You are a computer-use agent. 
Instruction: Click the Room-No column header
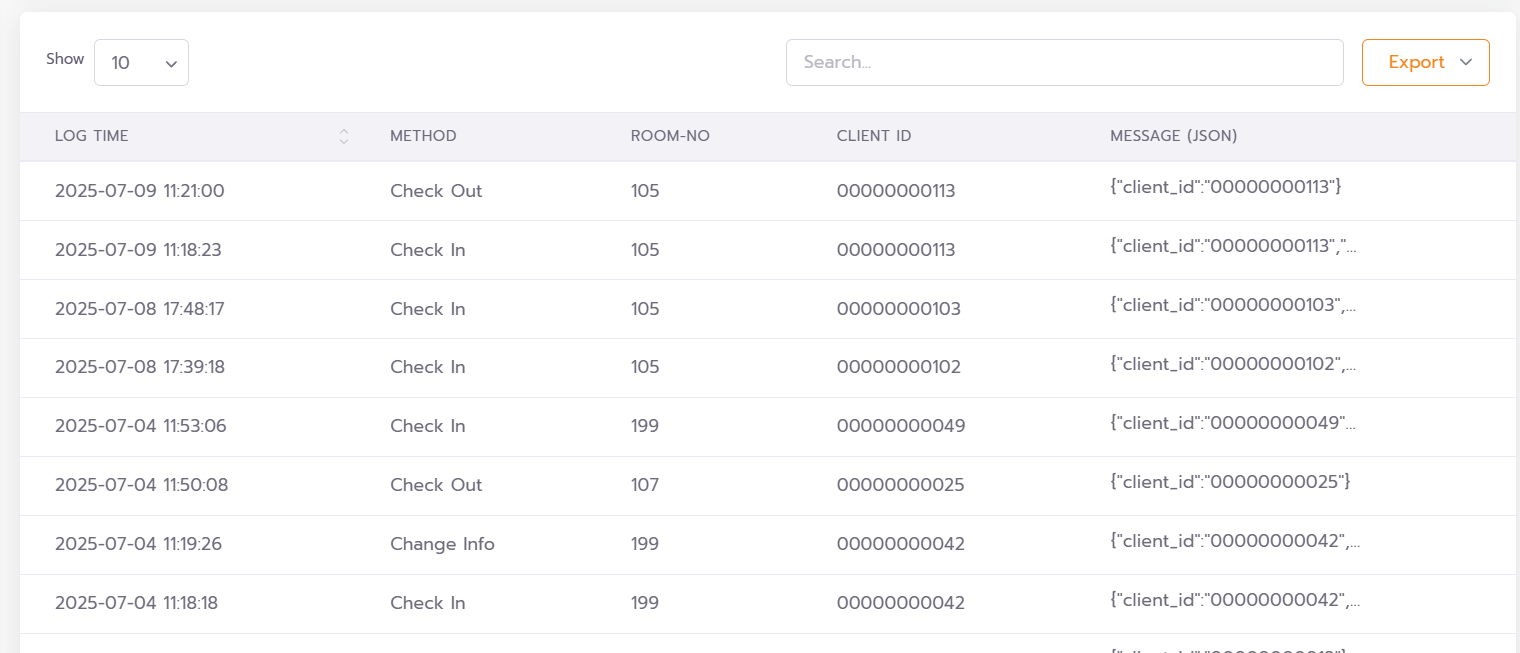(670, 136)
